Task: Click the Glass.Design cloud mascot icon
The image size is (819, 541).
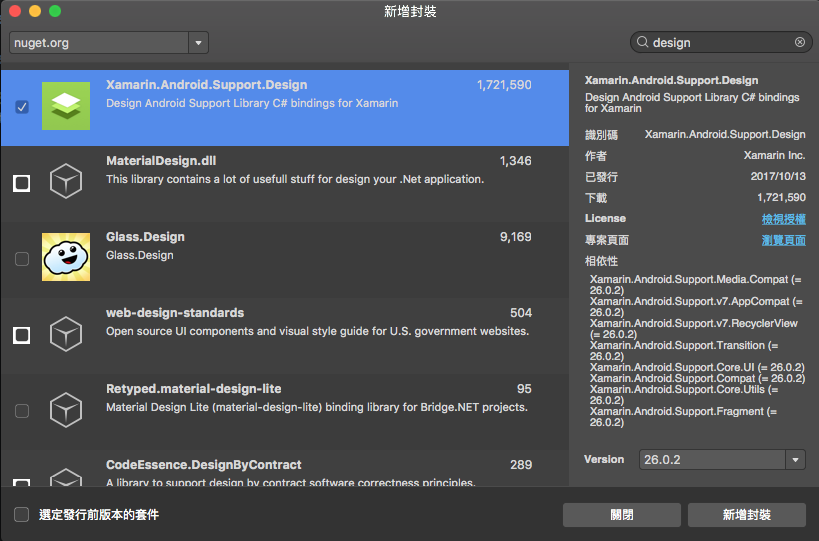Action: click(x=66, y=257)
